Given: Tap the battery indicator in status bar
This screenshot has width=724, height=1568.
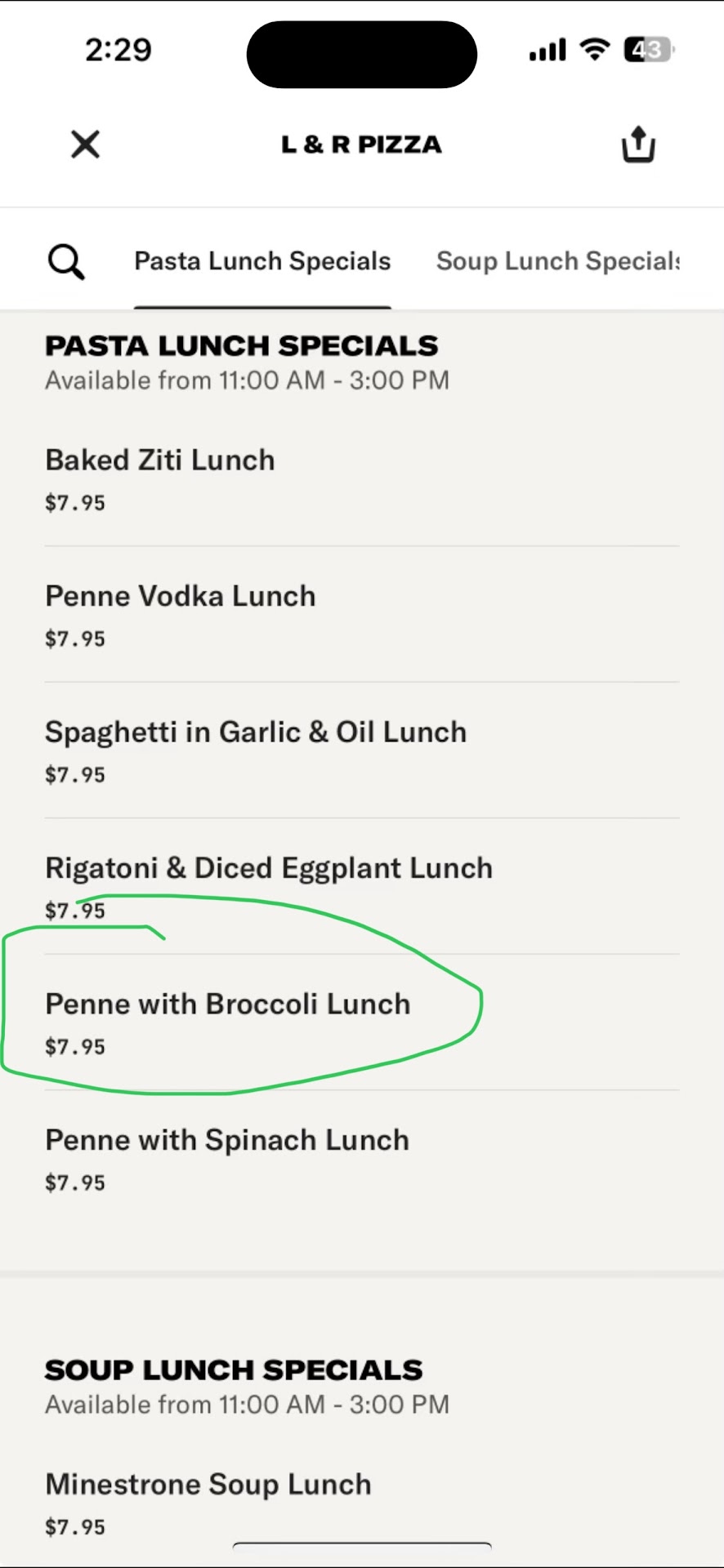Looking at the screenshot, I should tap(648, 50).
